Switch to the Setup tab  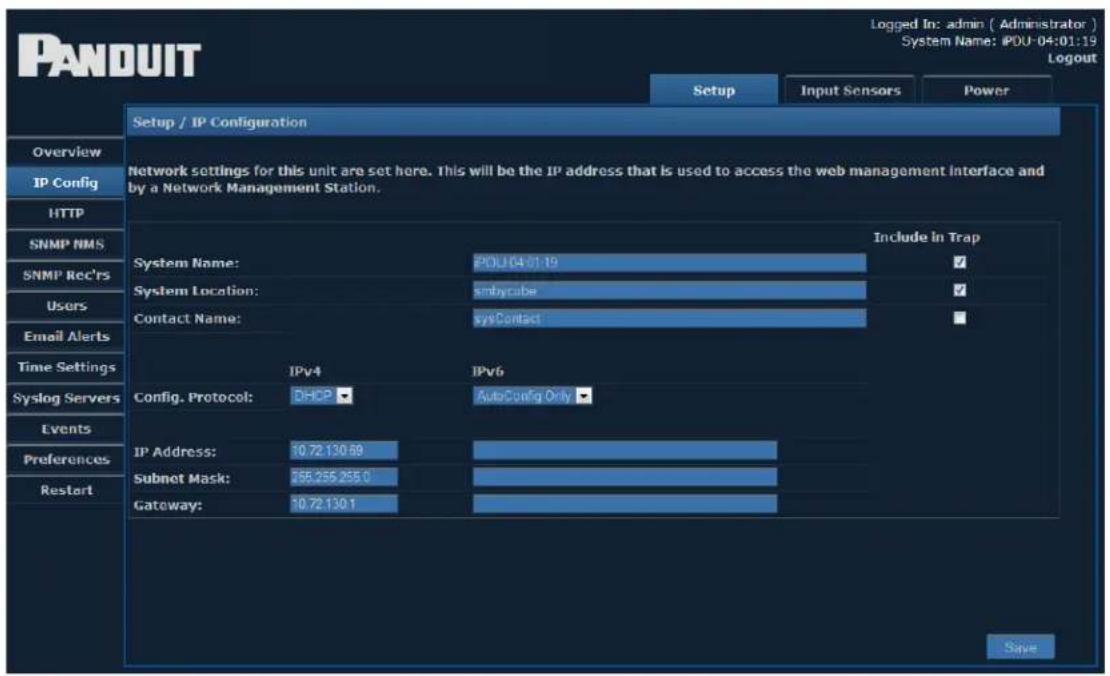click(x=714, y=90)
